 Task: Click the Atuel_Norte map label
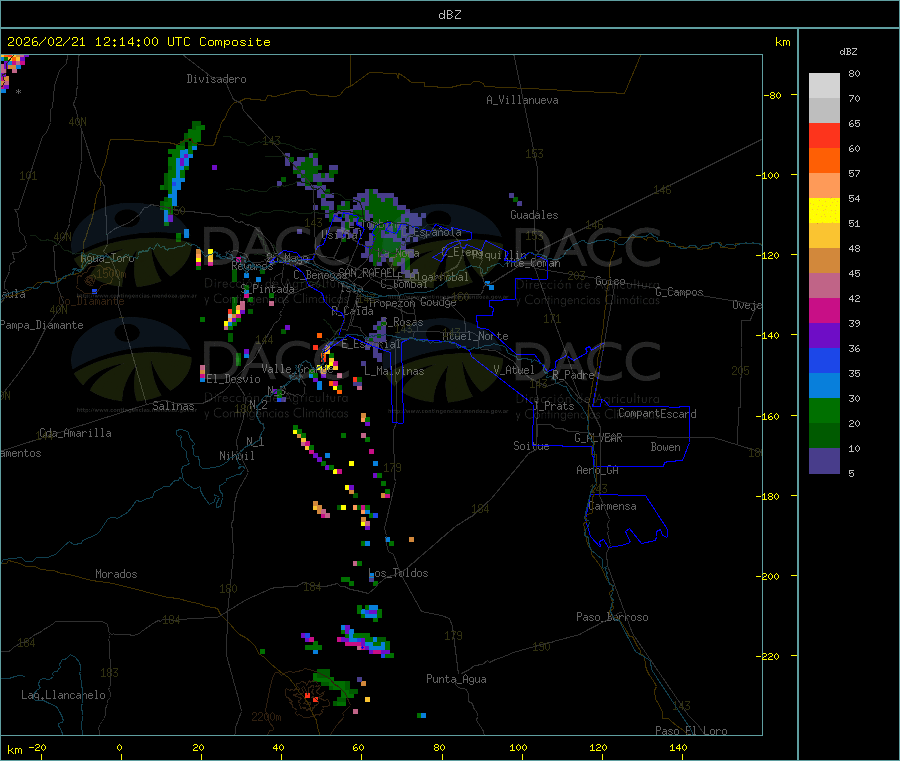[x=475, y=336]
